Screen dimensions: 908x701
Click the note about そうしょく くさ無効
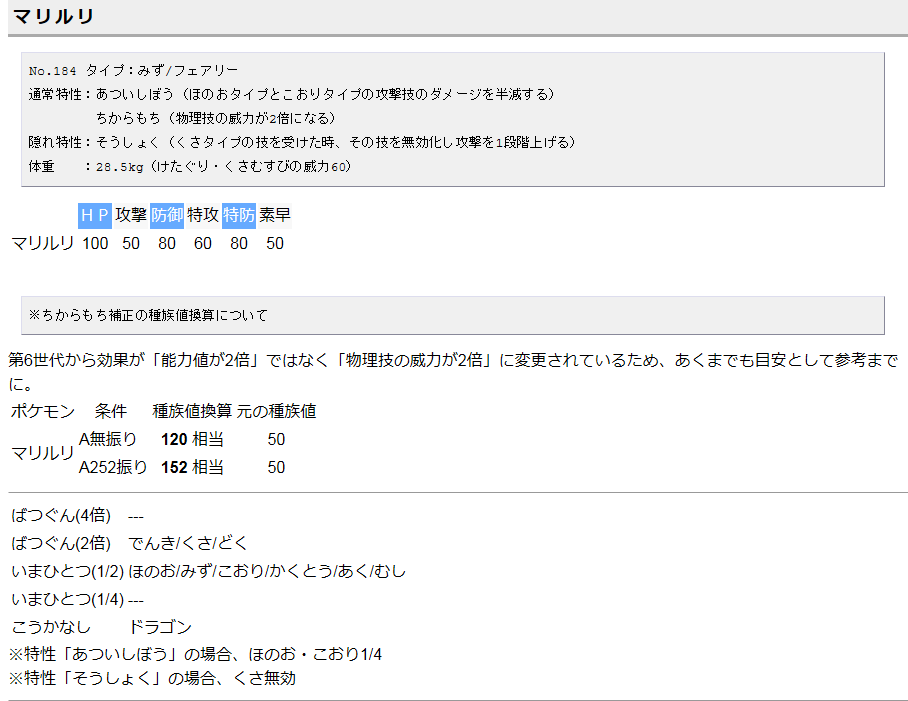click(152, 678)
